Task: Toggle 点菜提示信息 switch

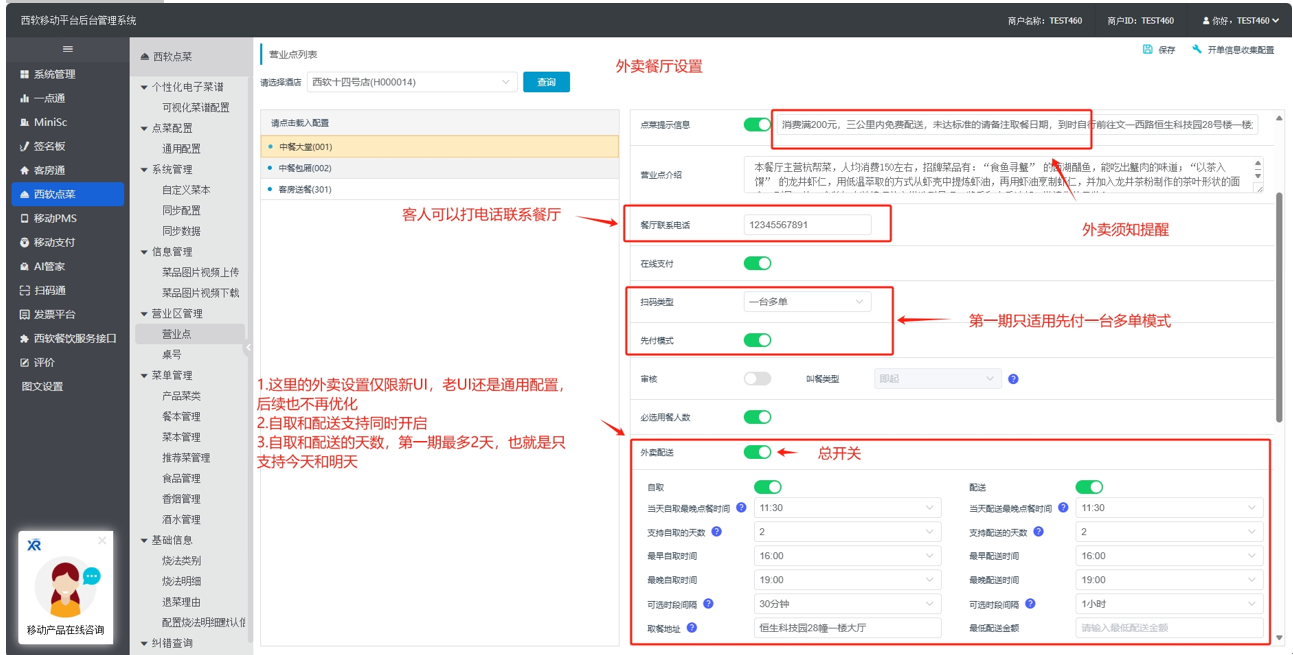Action: pyautogui.click(x=757, y=125)
